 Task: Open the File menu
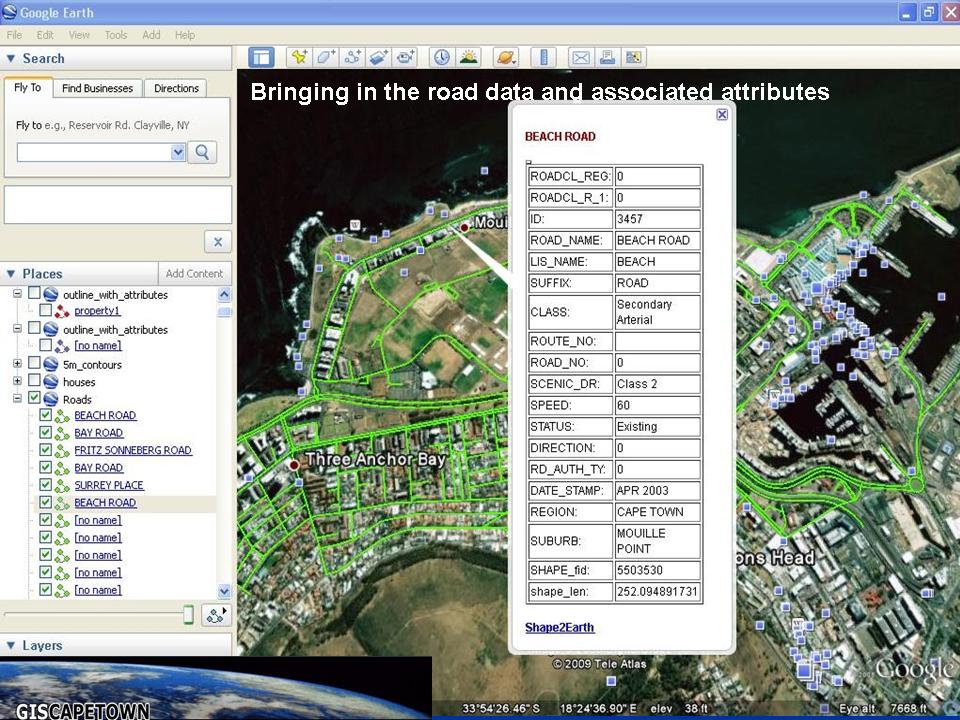pos(14,35)
